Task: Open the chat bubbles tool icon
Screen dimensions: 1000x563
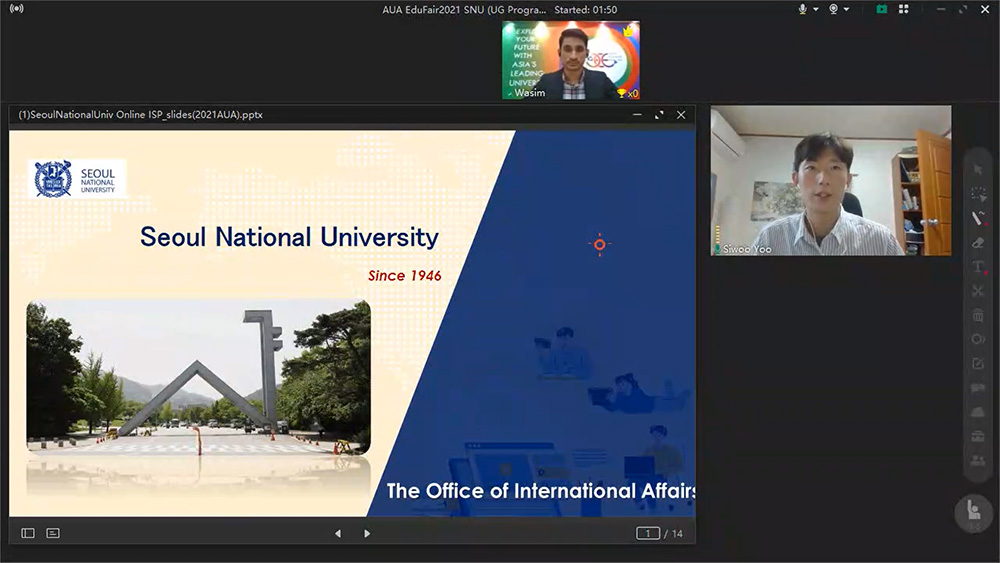Action: [978, 388]
